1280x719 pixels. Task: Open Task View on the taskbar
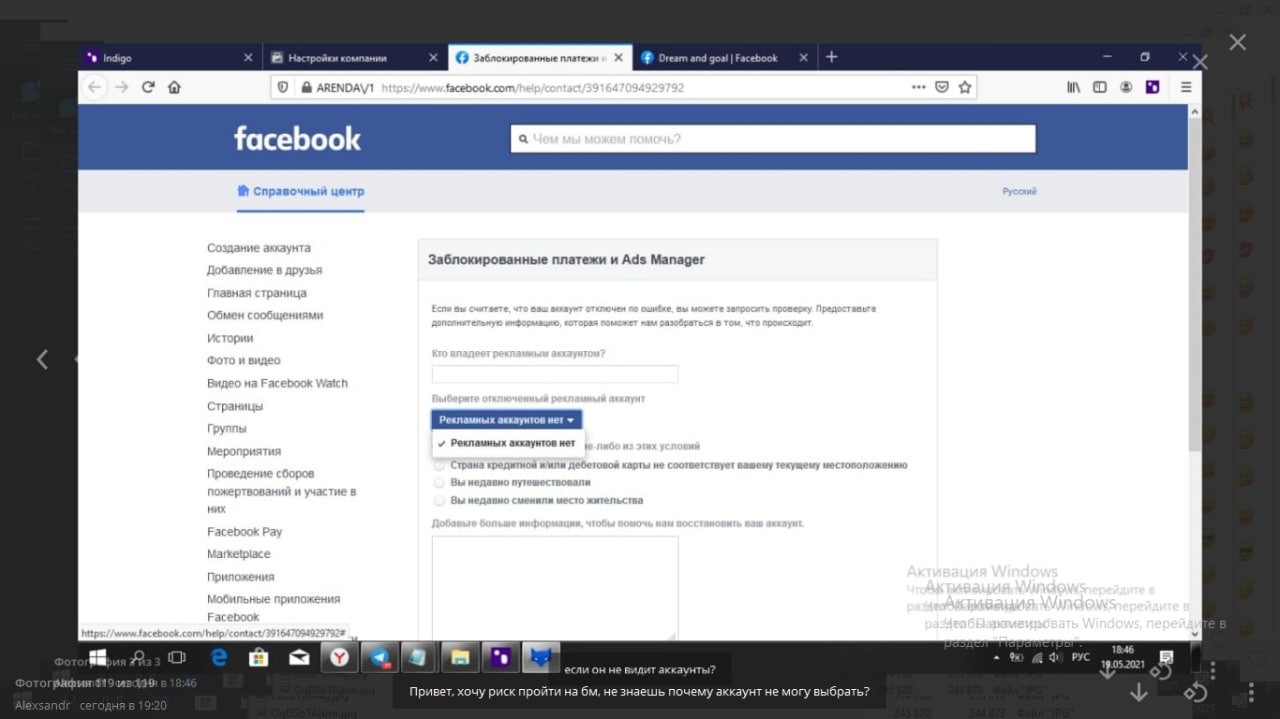point(177,657)
